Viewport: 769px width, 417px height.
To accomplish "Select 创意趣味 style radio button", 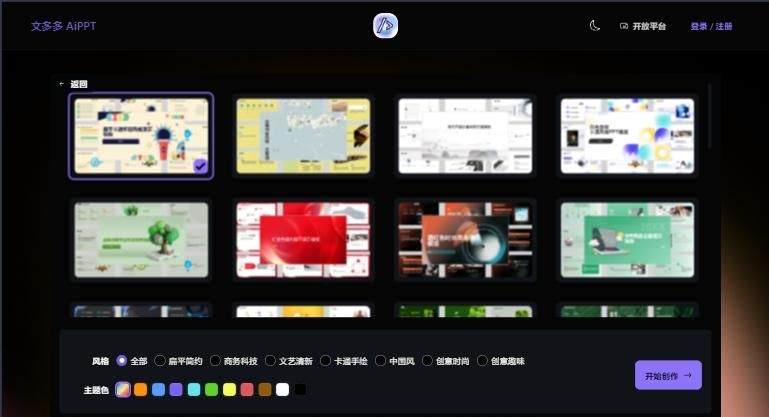I will [x=482, y=361].
